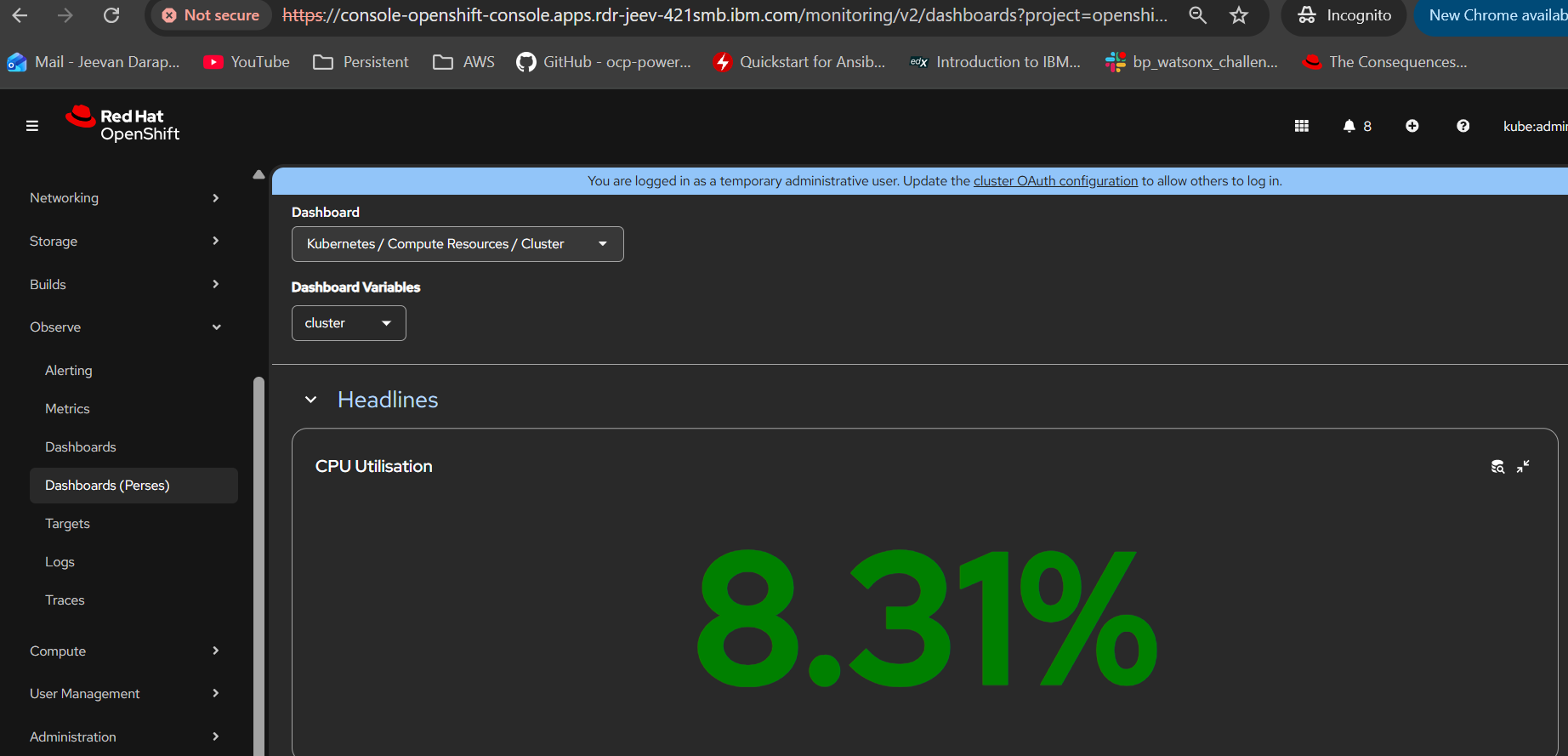Open the Persistent bookmarks folder
This screenshot has height=756, width=1568.
(x=361, y=62)
